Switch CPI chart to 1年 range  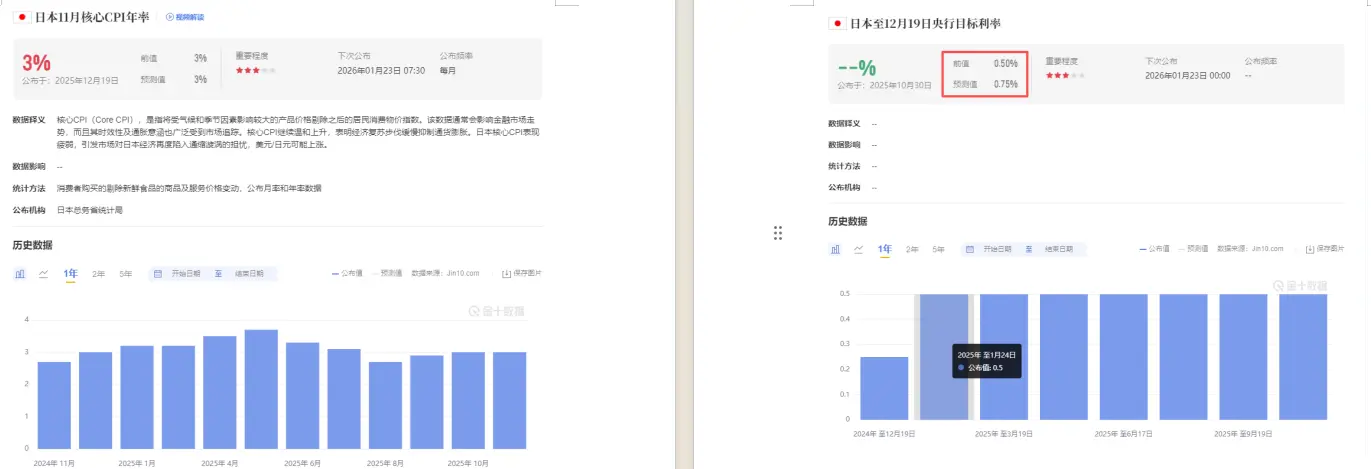[71, 273]
